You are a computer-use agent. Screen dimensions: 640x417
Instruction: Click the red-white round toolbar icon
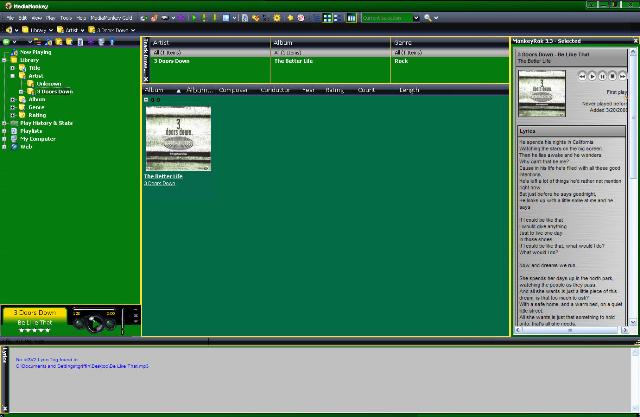coord(301,18)
